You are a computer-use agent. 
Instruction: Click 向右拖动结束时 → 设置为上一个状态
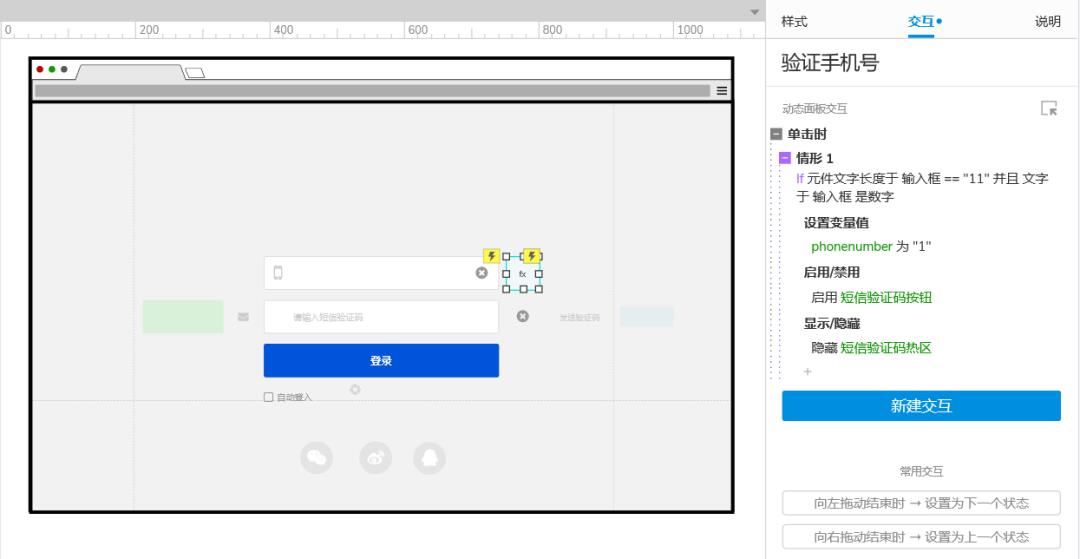[921, 537]
